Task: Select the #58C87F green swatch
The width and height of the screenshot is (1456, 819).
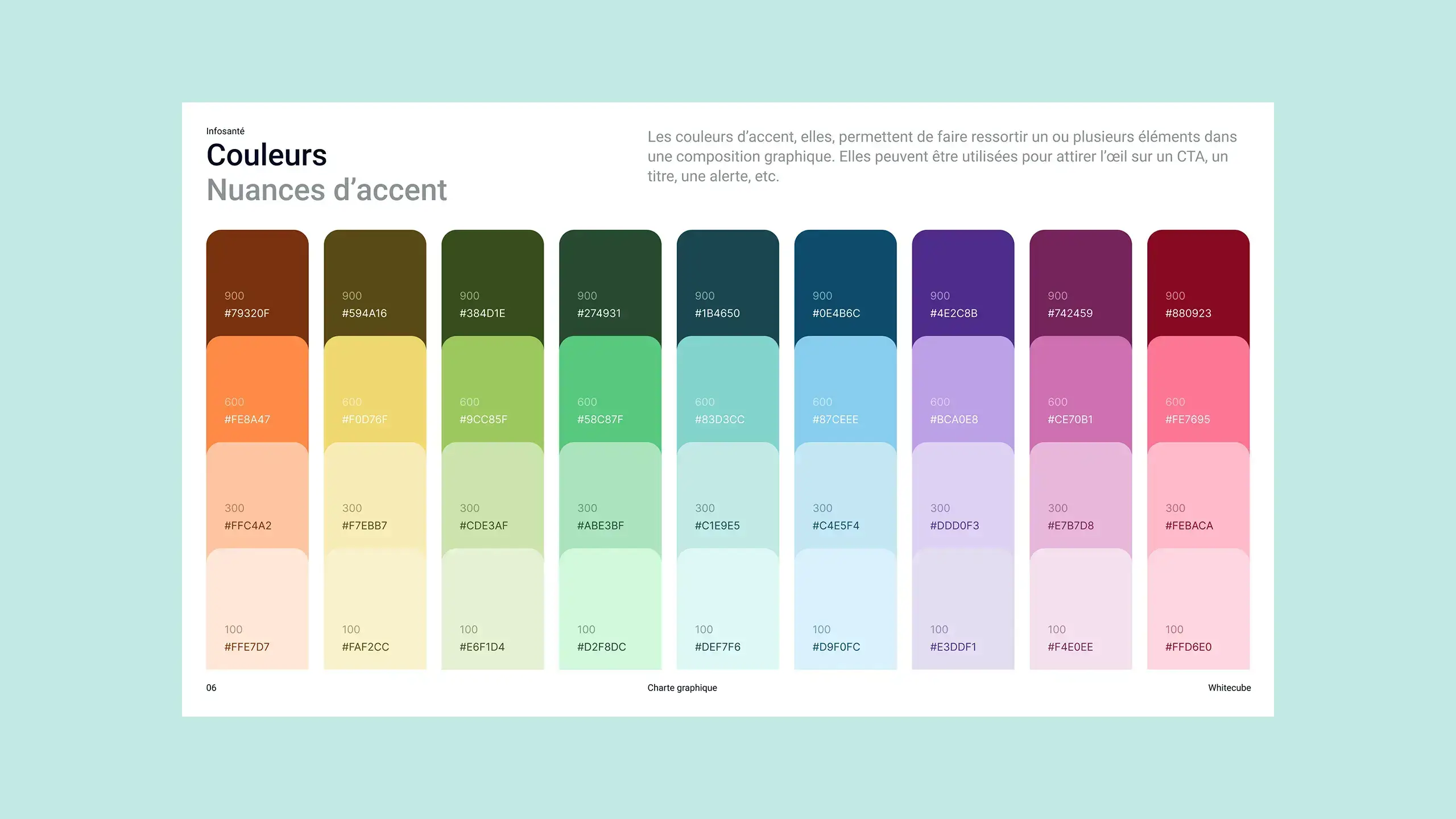Action: click(x=610, y=389)
